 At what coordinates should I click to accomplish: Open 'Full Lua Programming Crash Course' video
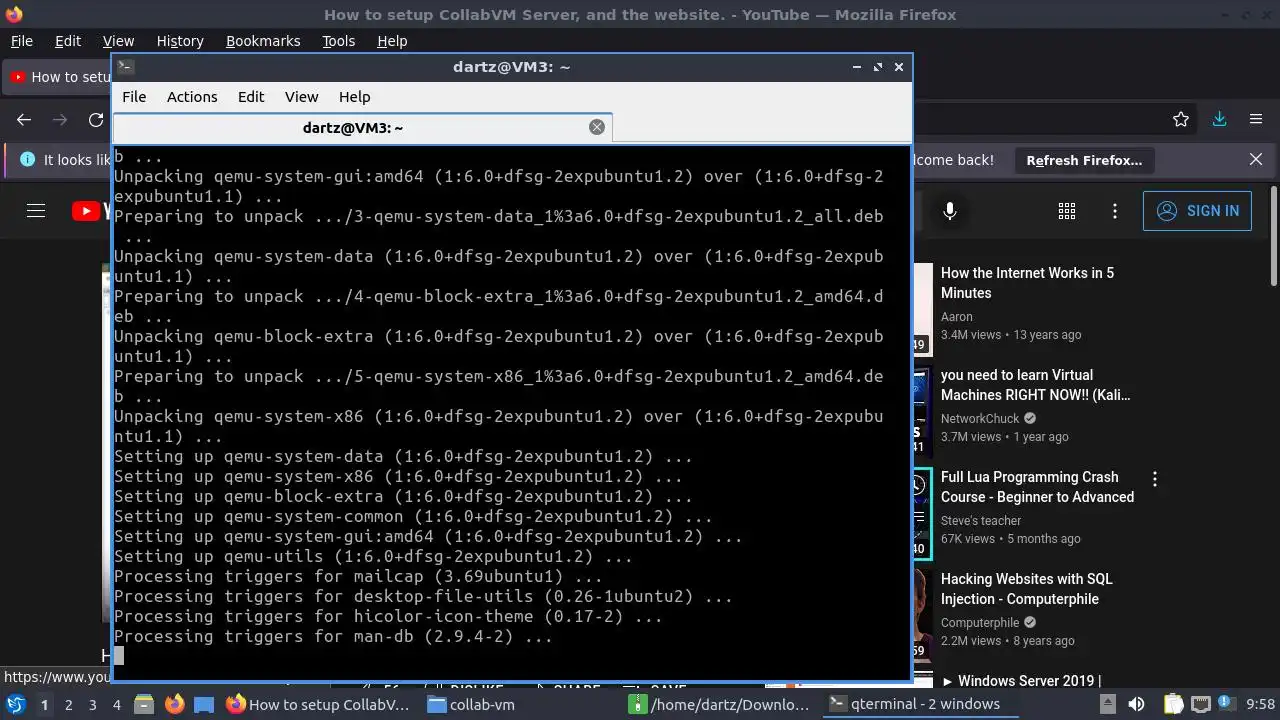[x=1037, y=487]
